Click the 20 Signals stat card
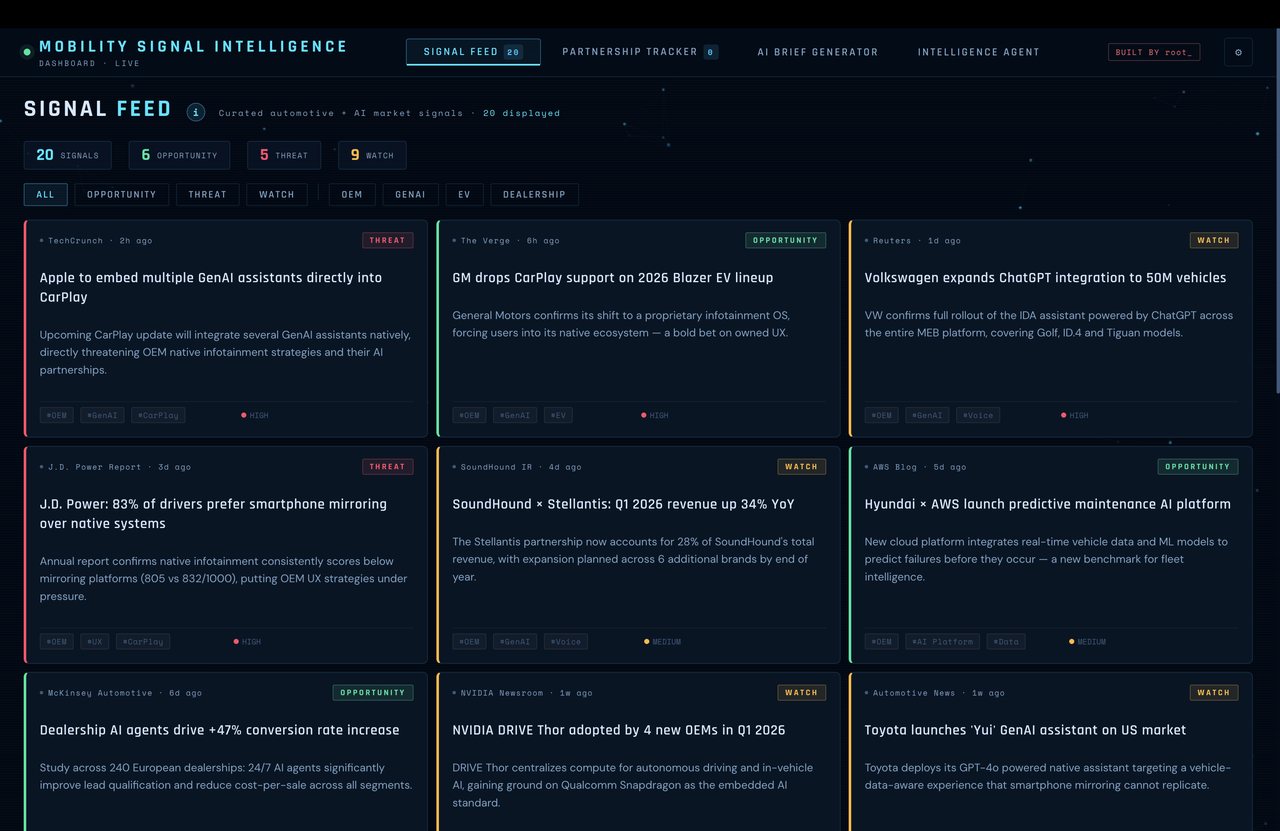 coord(68,155)
